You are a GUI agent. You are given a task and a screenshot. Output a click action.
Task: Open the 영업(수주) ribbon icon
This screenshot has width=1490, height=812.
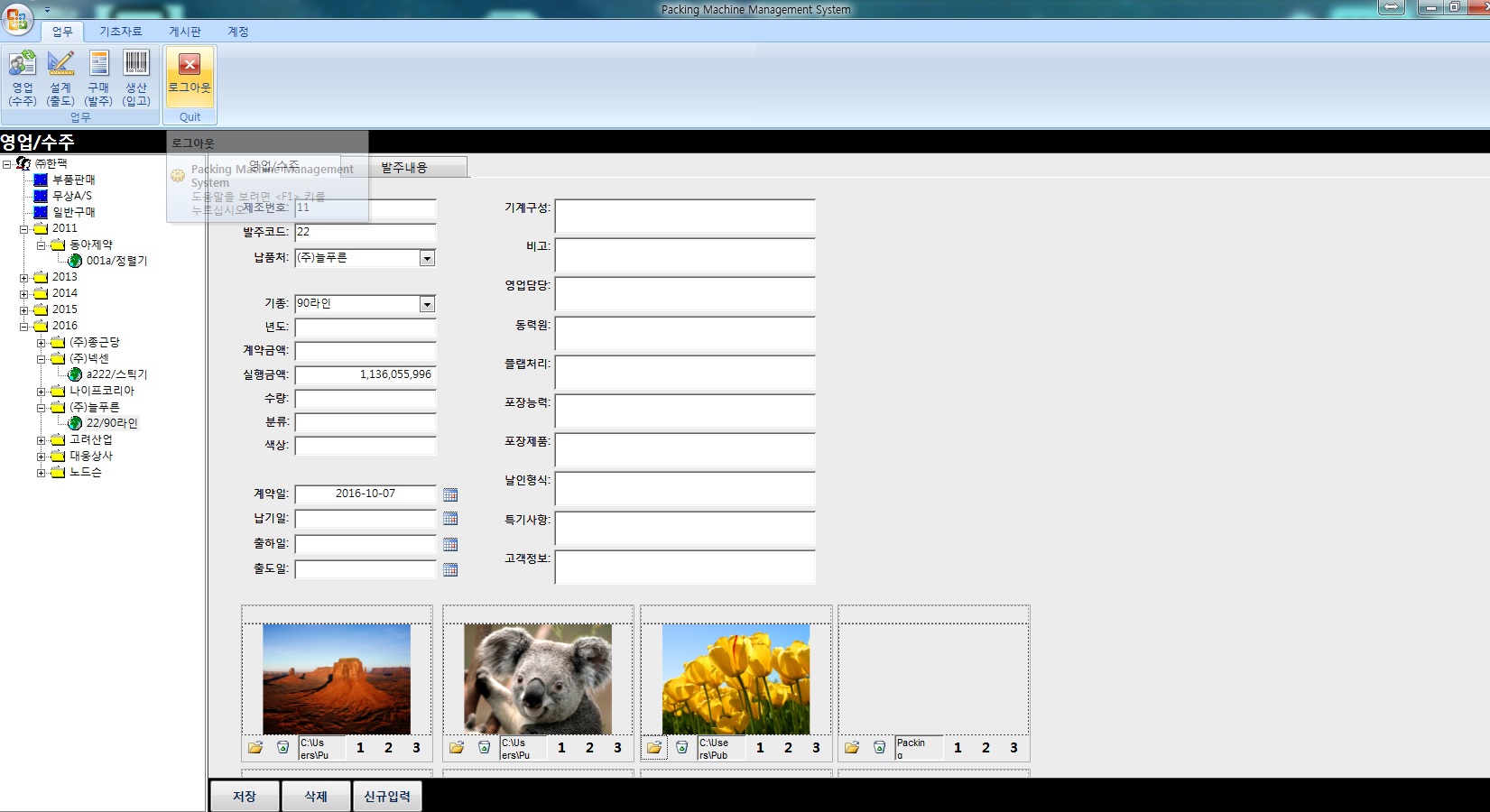pos(23,78)
